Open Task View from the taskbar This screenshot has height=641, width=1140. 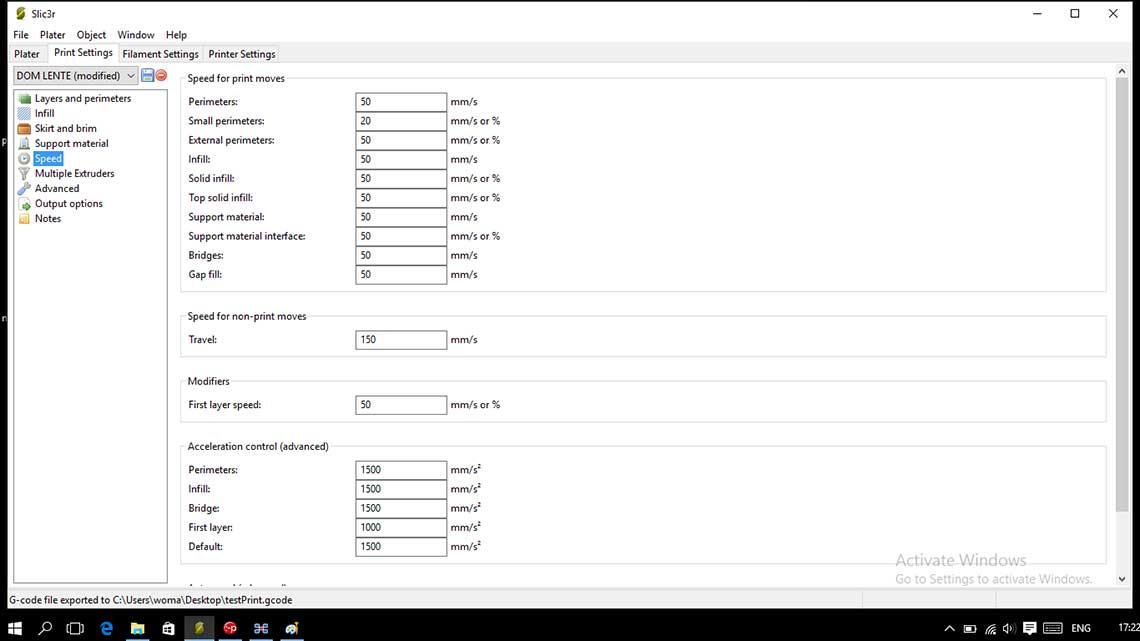coord(75,629)
